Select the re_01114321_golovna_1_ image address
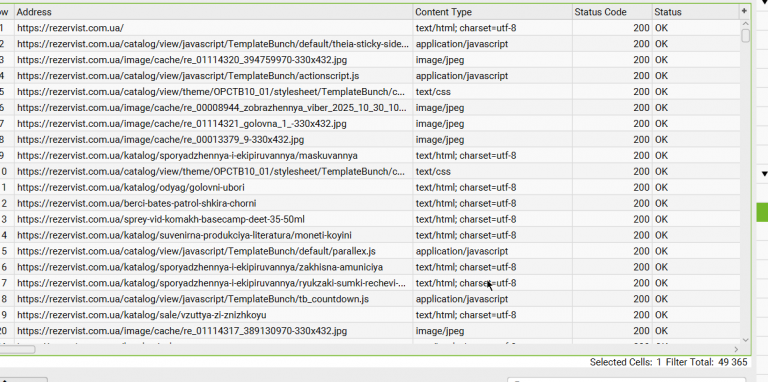The height and width of the screenshot is (382, 768). point(214,123)
